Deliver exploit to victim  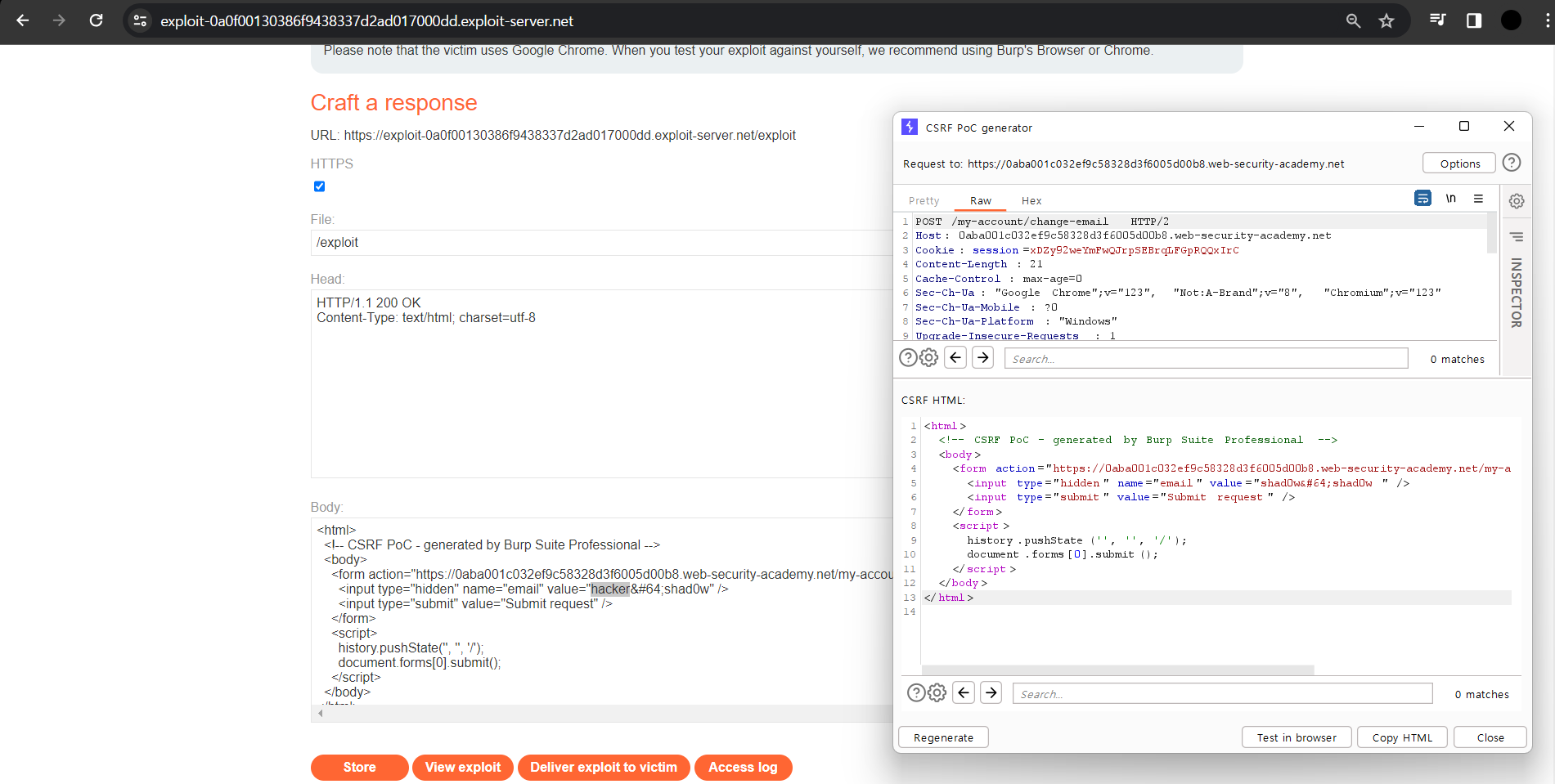[x=604, y=767]
